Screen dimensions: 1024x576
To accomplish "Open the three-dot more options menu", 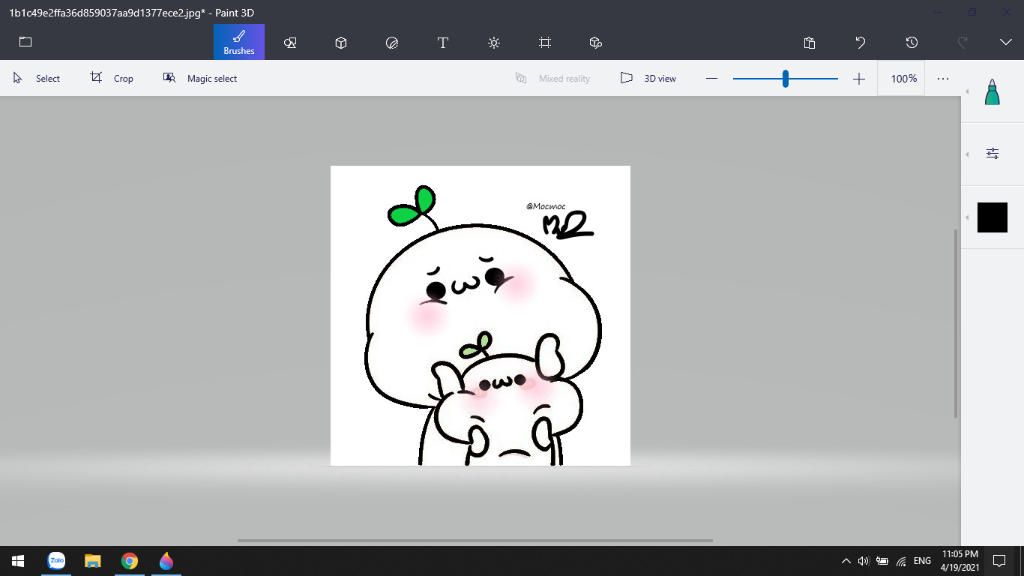I will point(942,78).
